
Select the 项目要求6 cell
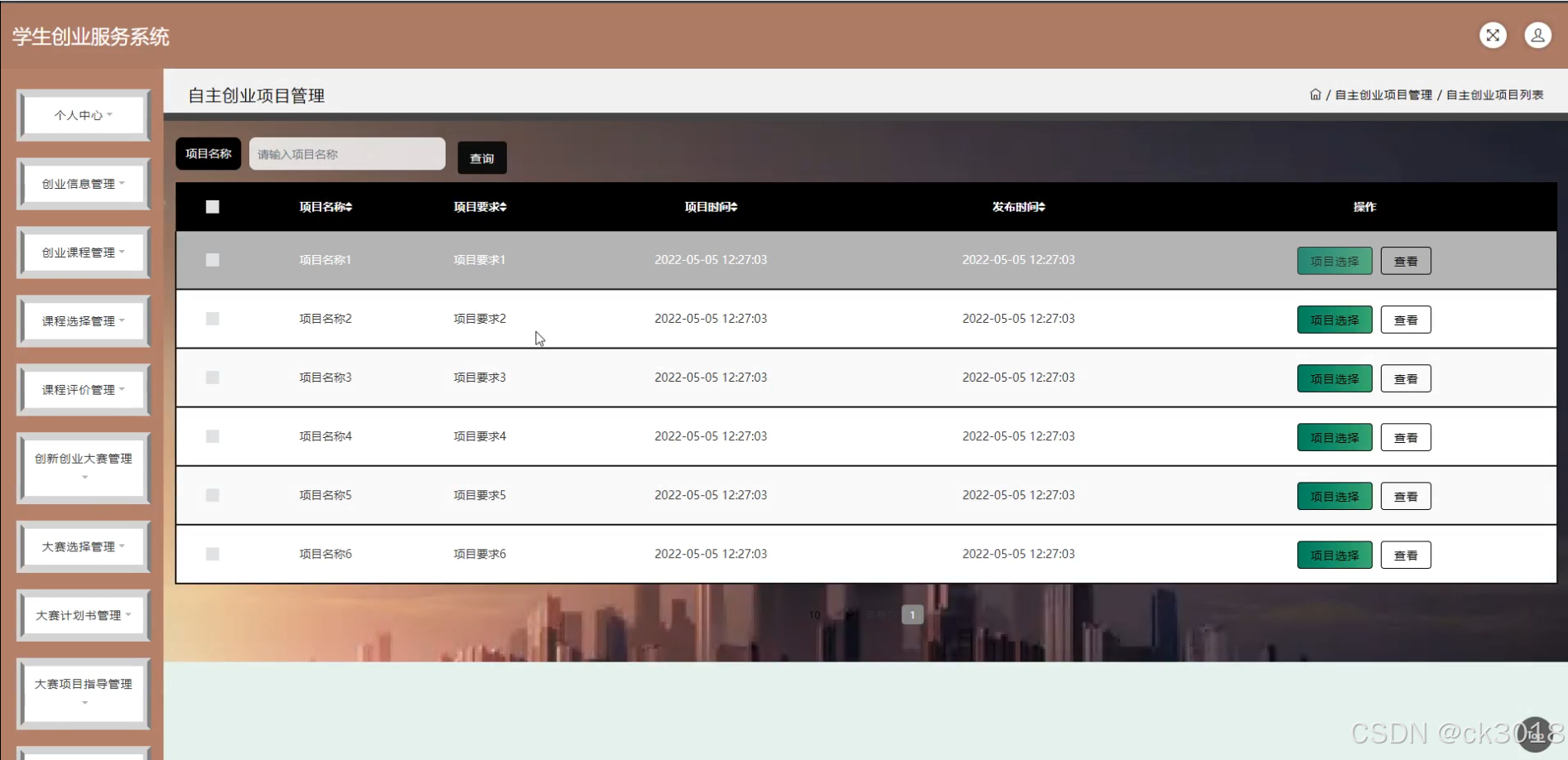[480, 554]
